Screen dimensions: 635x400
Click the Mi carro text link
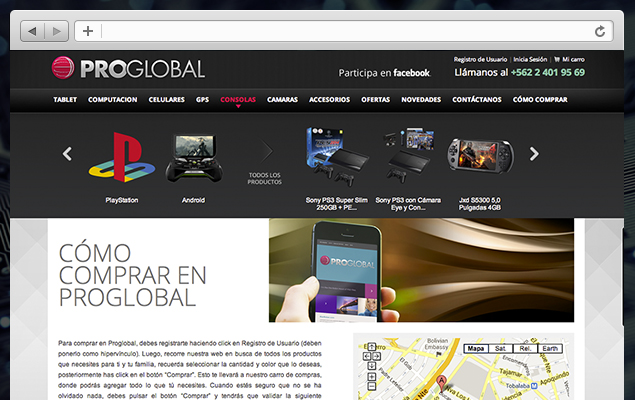pos(573,60)
